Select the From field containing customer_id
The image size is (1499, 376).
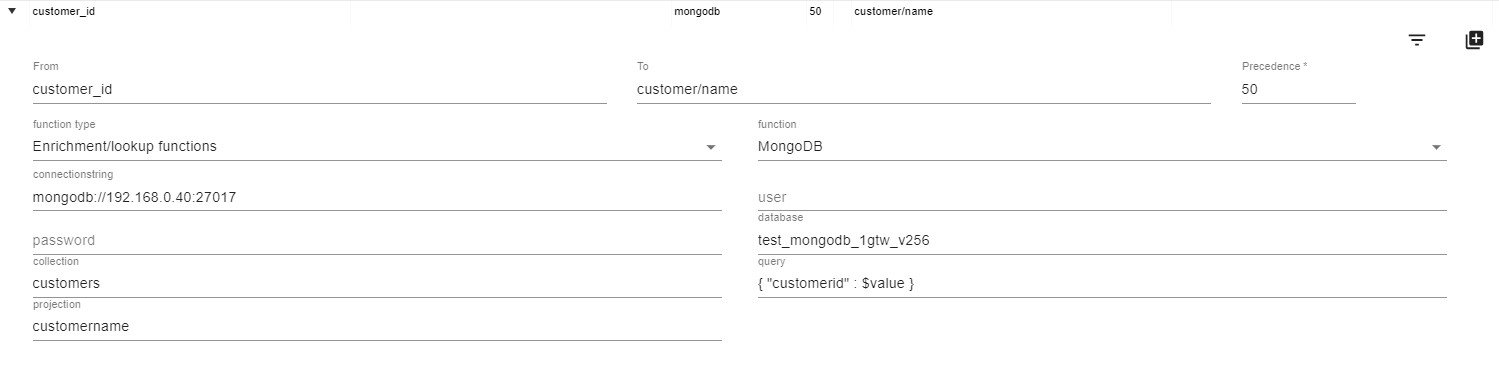(320, 89)
